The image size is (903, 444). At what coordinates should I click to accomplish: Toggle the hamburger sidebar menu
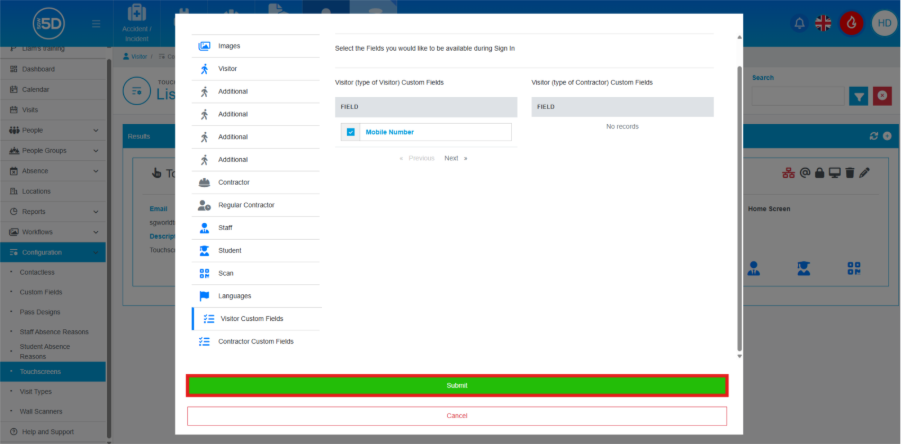[x=96, y=24]
